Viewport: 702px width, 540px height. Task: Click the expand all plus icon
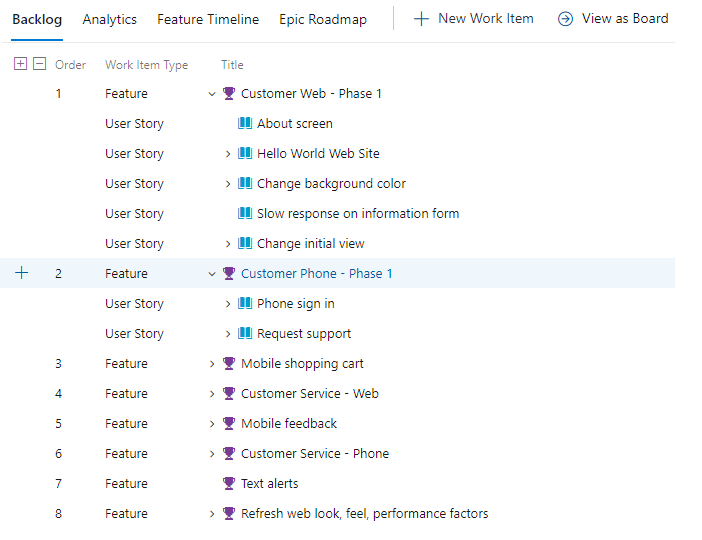coord(20,64)
